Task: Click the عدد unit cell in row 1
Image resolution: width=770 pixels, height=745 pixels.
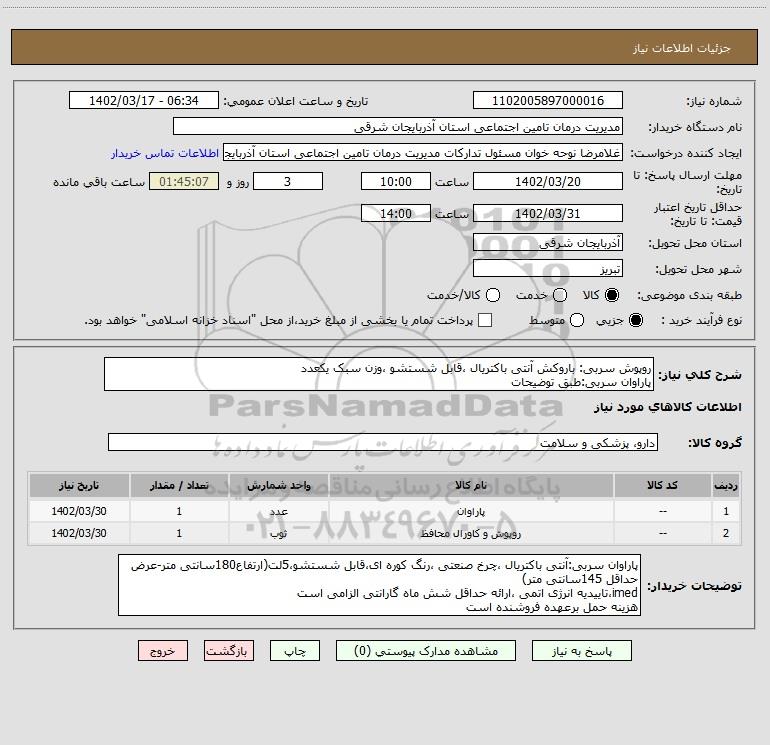Action: [x=278, y=511]
